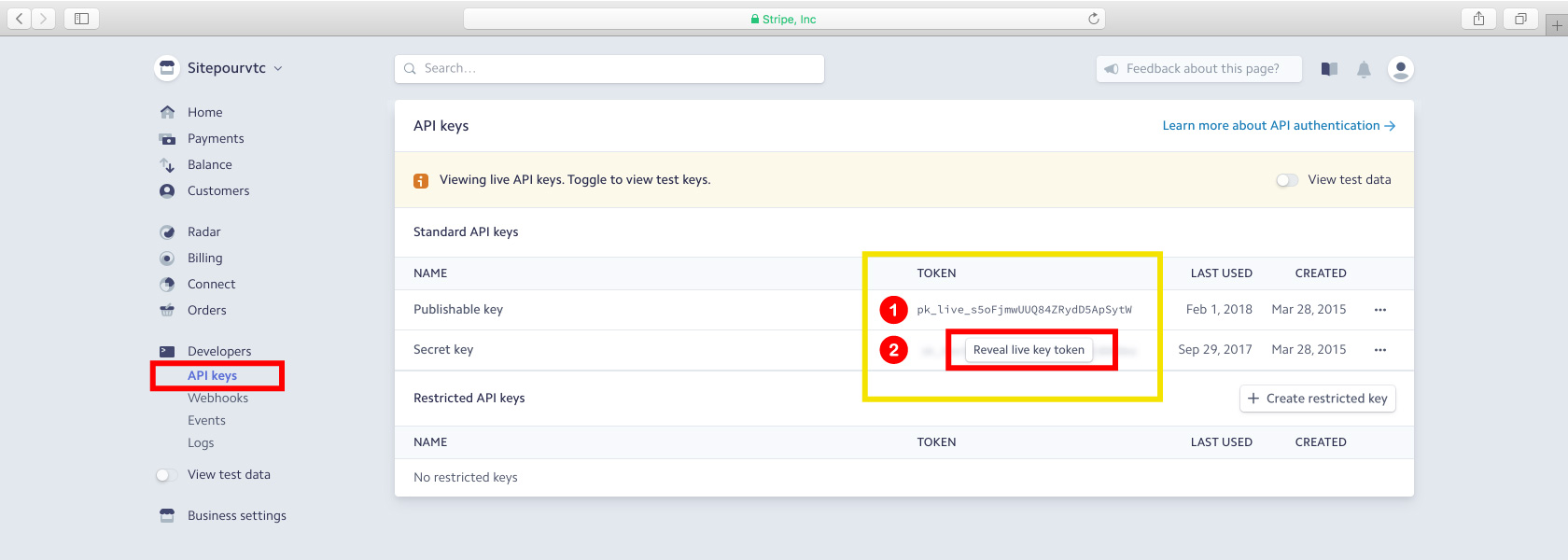
Task: Click Create restricted key button
Action: [1317, 399]
